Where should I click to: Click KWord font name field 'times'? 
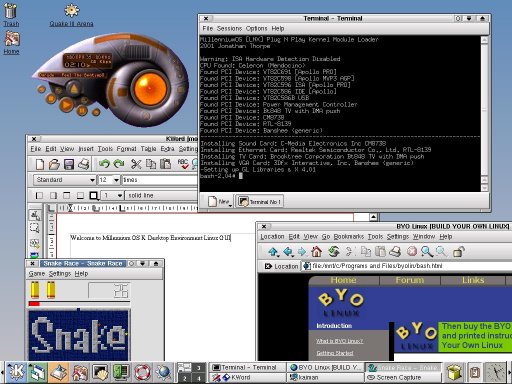point(160,180)
